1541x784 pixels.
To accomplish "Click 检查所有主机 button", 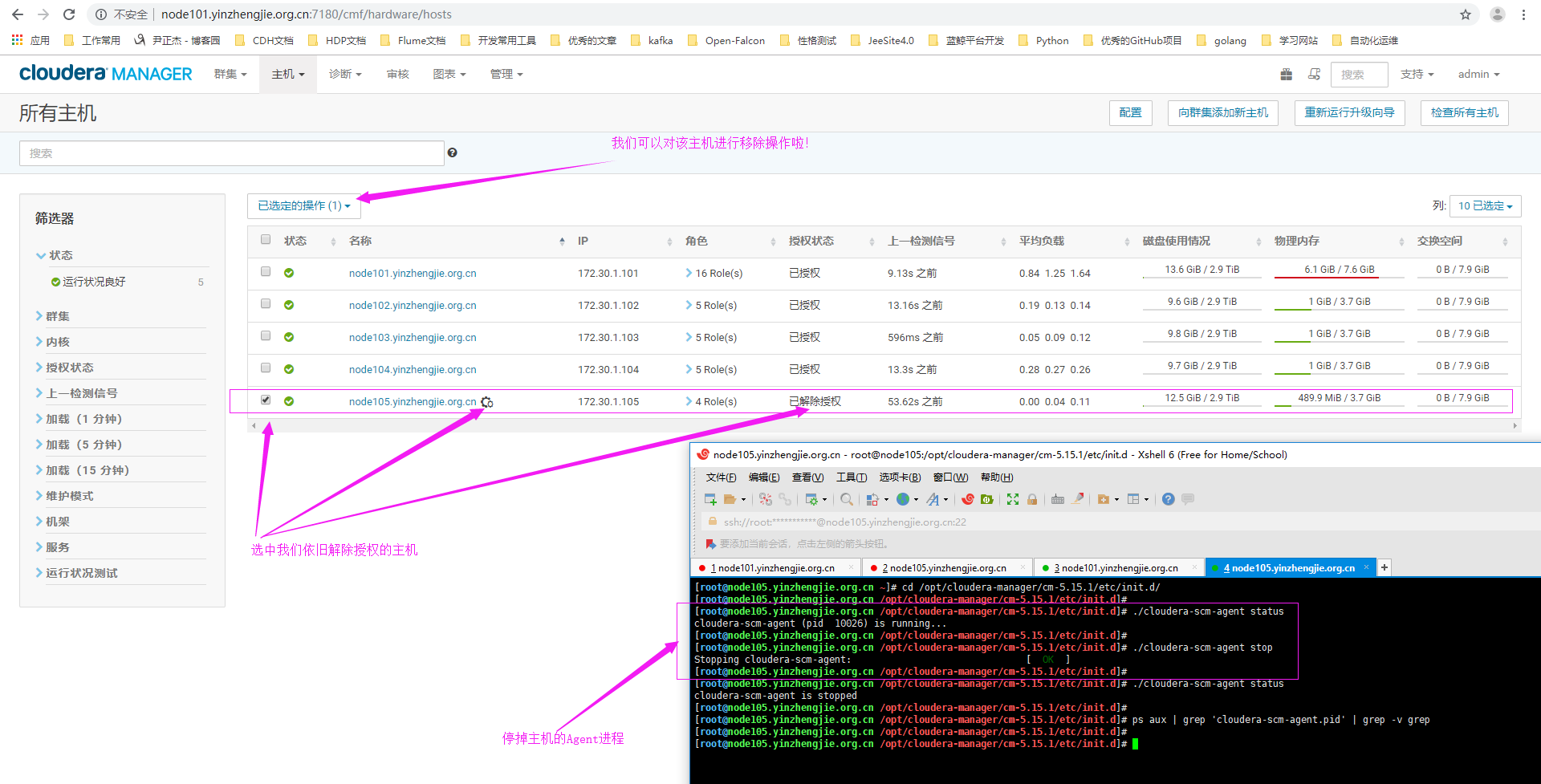I will [1464, 113].
